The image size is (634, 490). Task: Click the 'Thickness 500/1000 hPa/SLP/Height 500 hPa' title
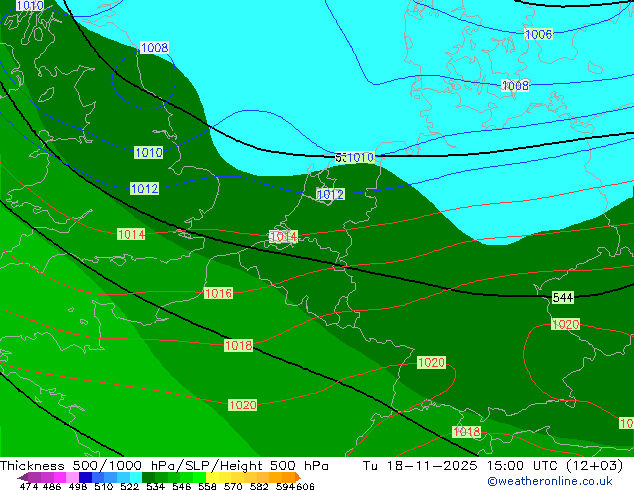pos(164,466)
